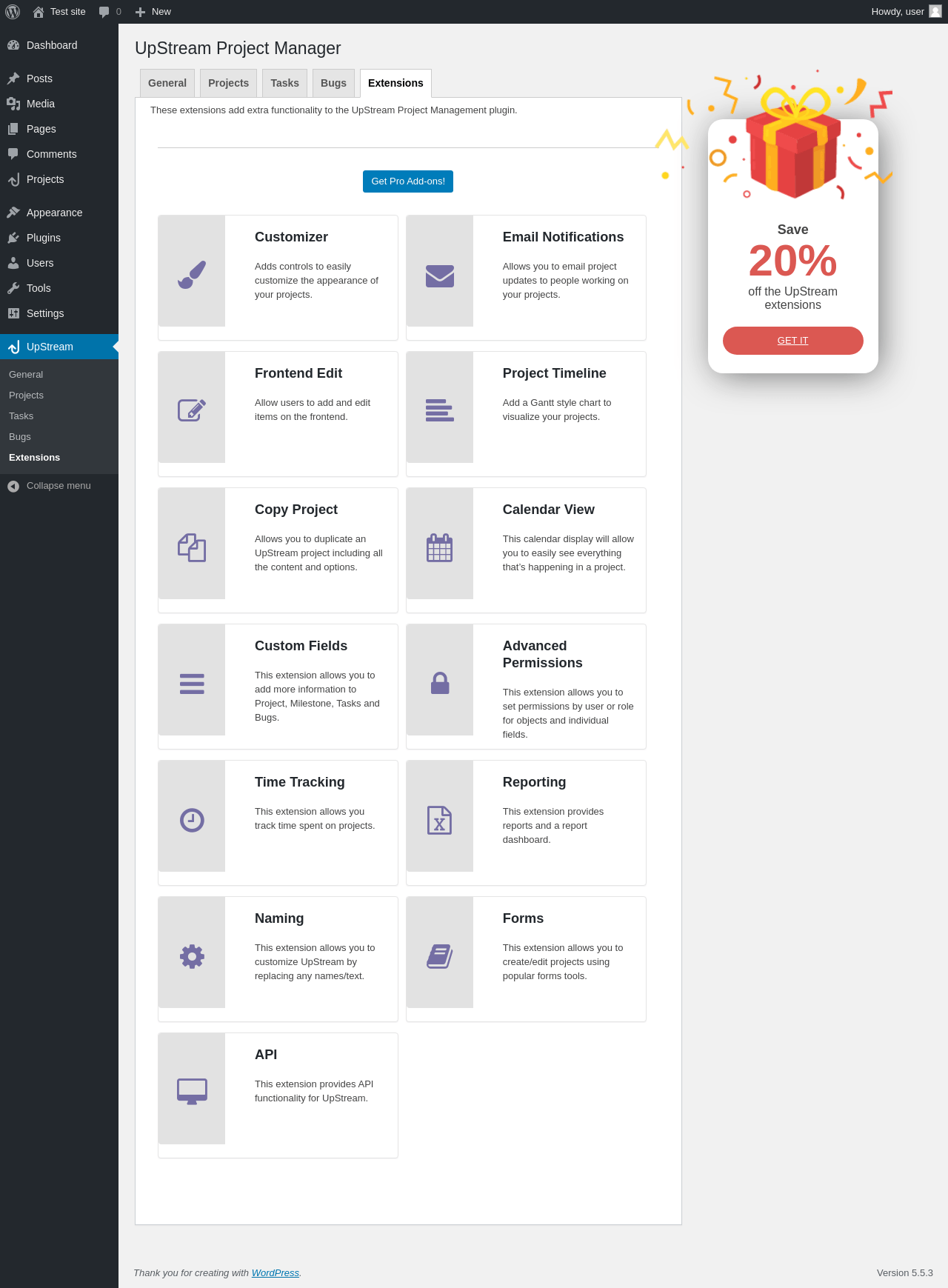Switch to the Projects tab
The image size is (948, 1288).
pos(228,83)
